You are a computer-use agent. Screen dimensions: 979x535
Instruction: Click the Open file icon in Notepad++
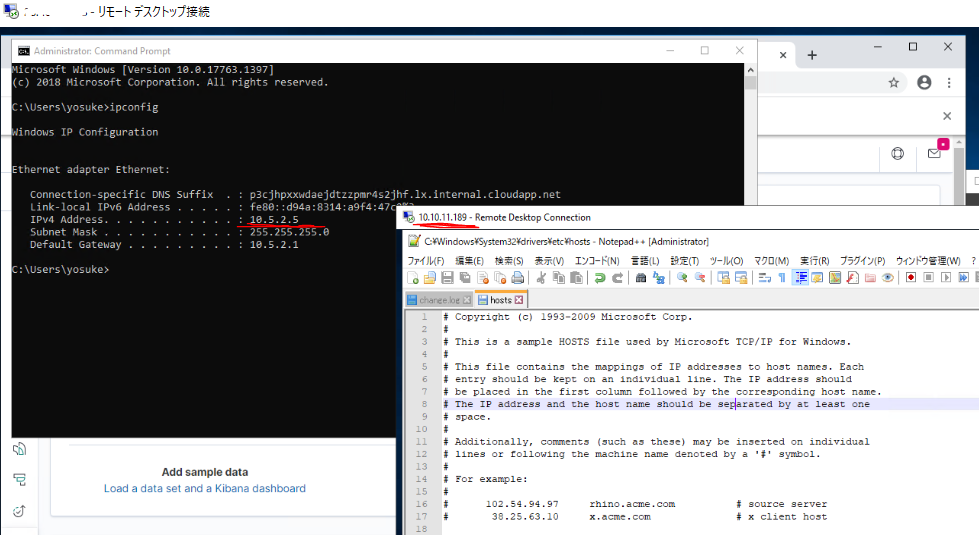(430, 278)
